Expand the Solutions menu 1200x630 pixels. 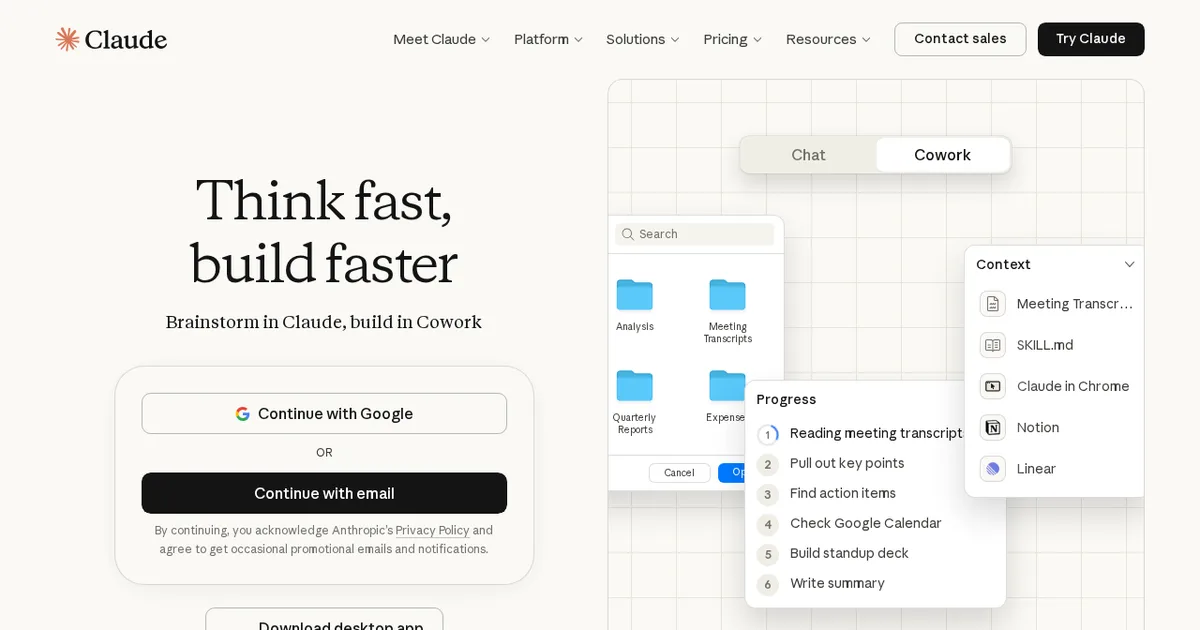(643, 39)
